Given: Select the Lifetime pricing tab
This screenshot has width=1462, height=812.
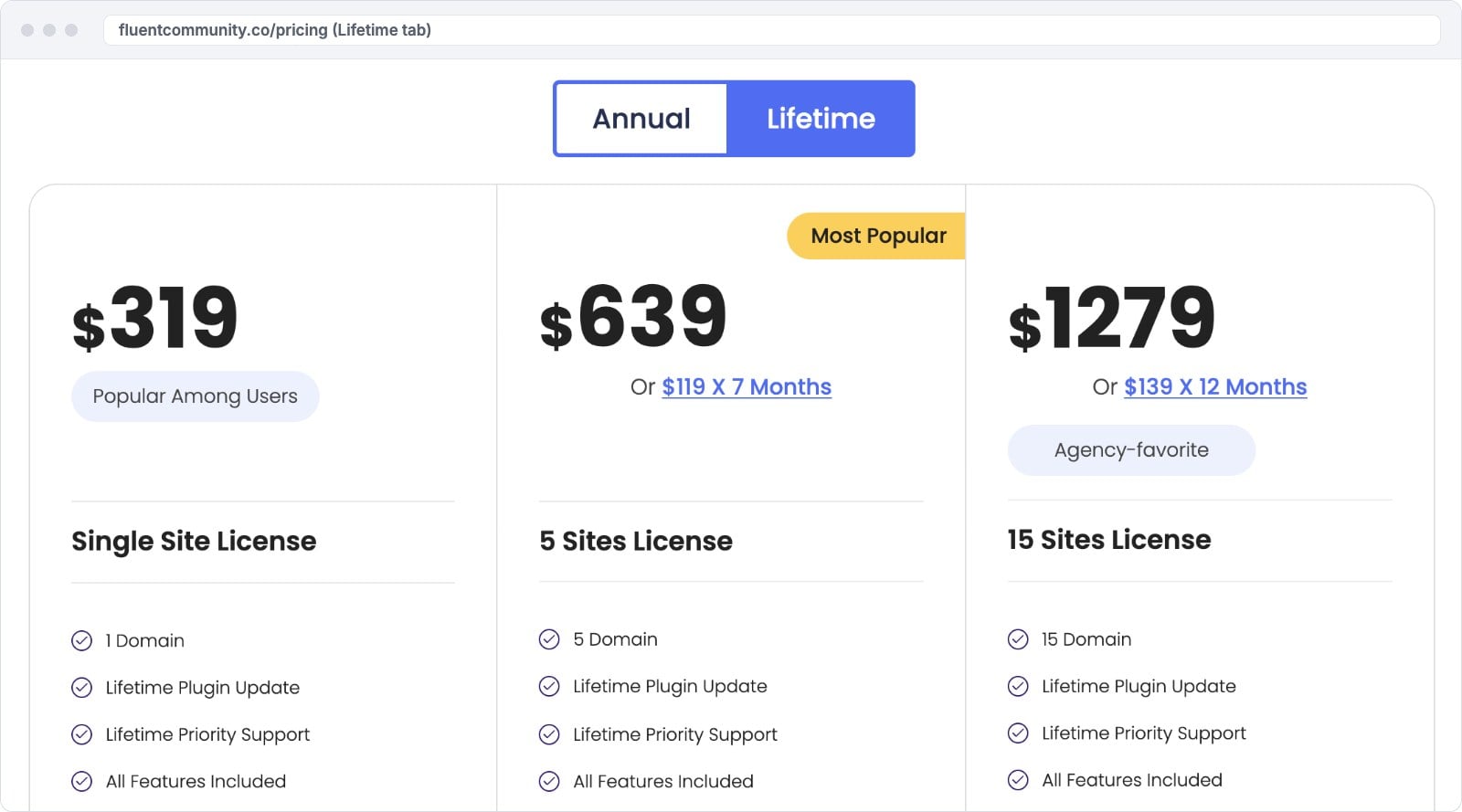Looking at the screenshot, I should click(x=821, y=119).
